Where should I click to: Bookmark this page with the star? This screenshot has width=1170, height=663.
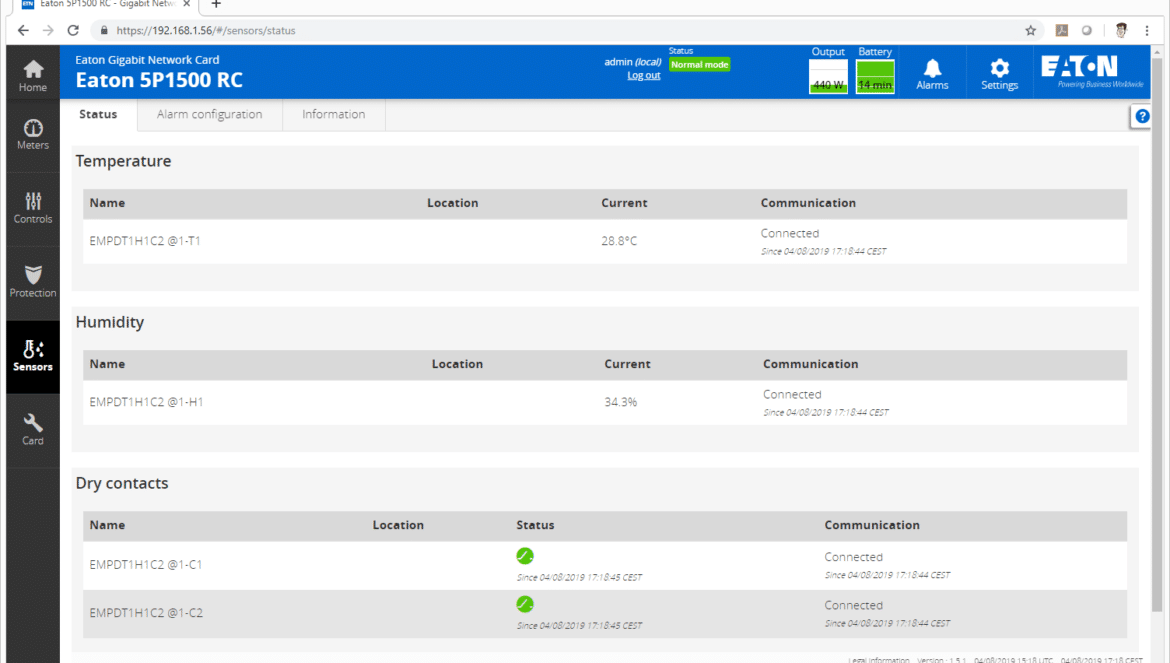[x=1030, y=31]
